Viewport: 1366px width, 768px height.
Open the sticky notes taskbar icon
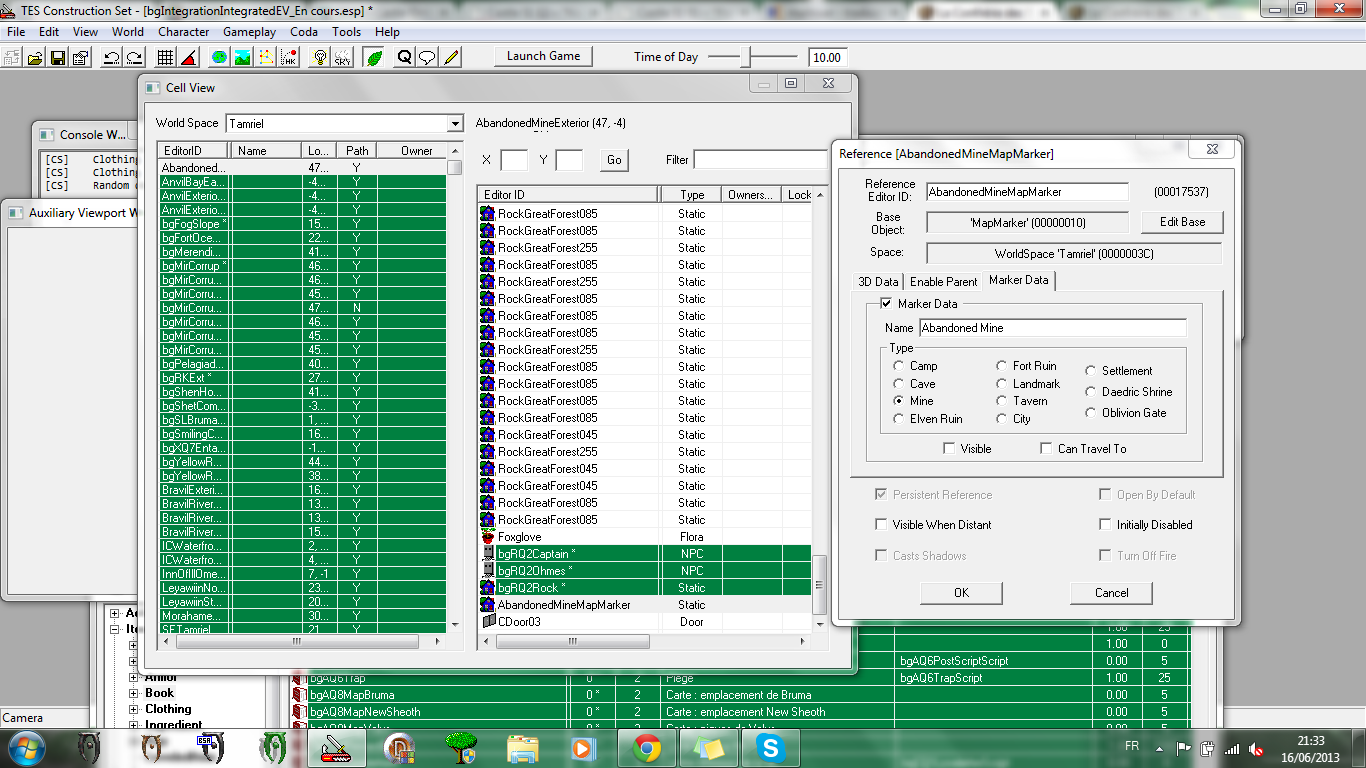tap(708, 747)
